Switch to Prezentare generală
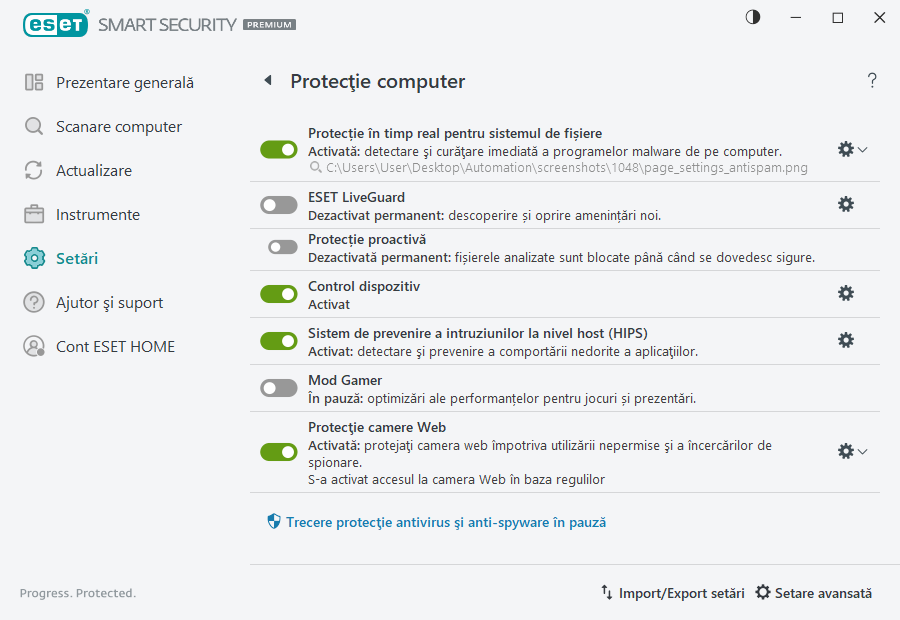This screenshot has height=620, width=900. pos(128,82)
